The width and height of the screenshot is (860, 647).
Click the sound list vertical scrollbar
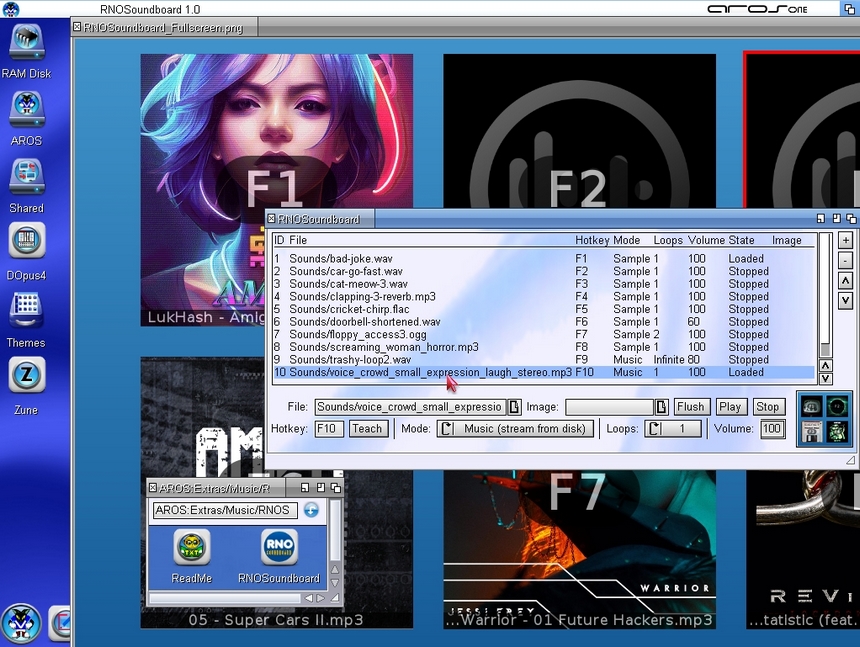[x=825, y=290]
